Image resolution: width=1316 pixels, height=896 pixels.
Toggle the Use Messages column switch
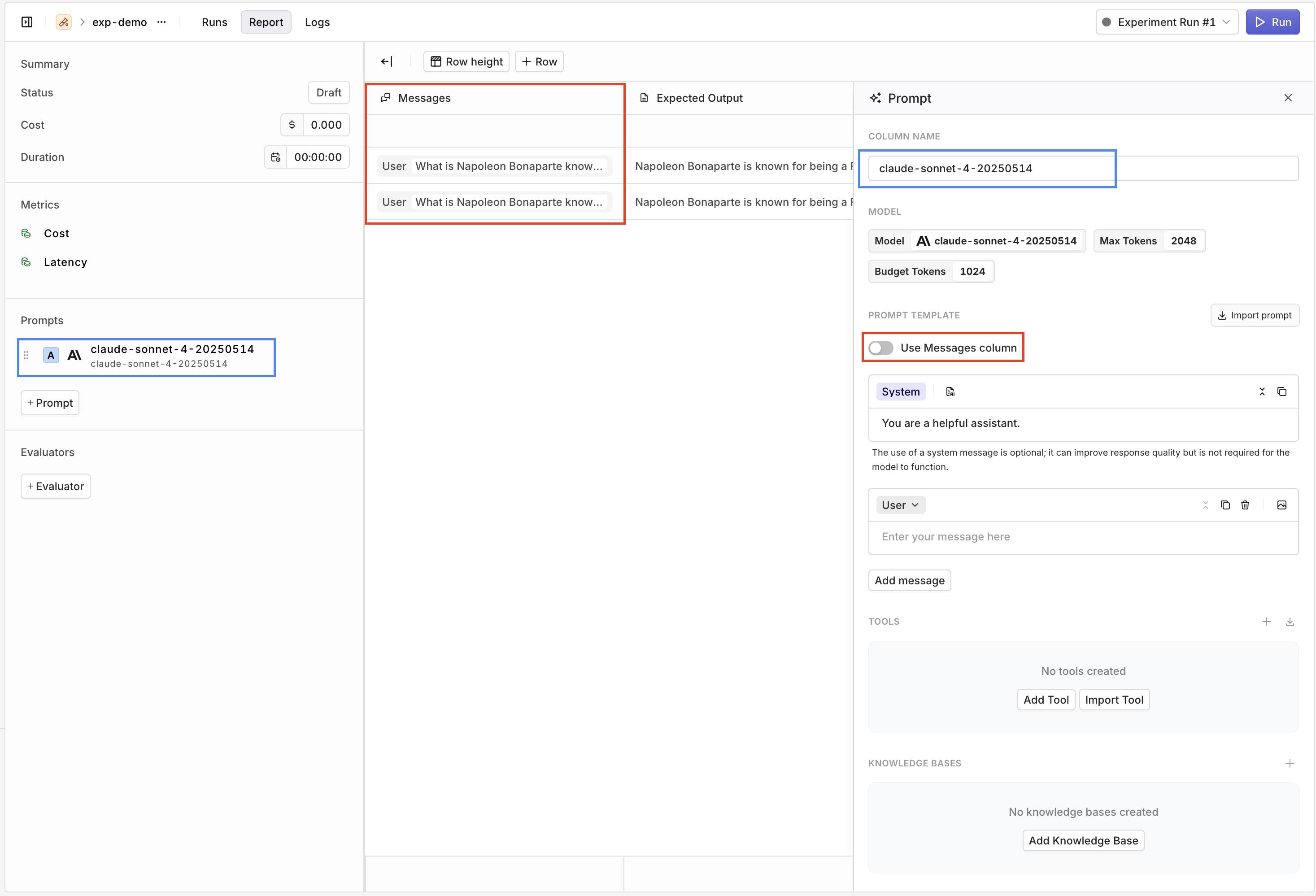[880, 348]
